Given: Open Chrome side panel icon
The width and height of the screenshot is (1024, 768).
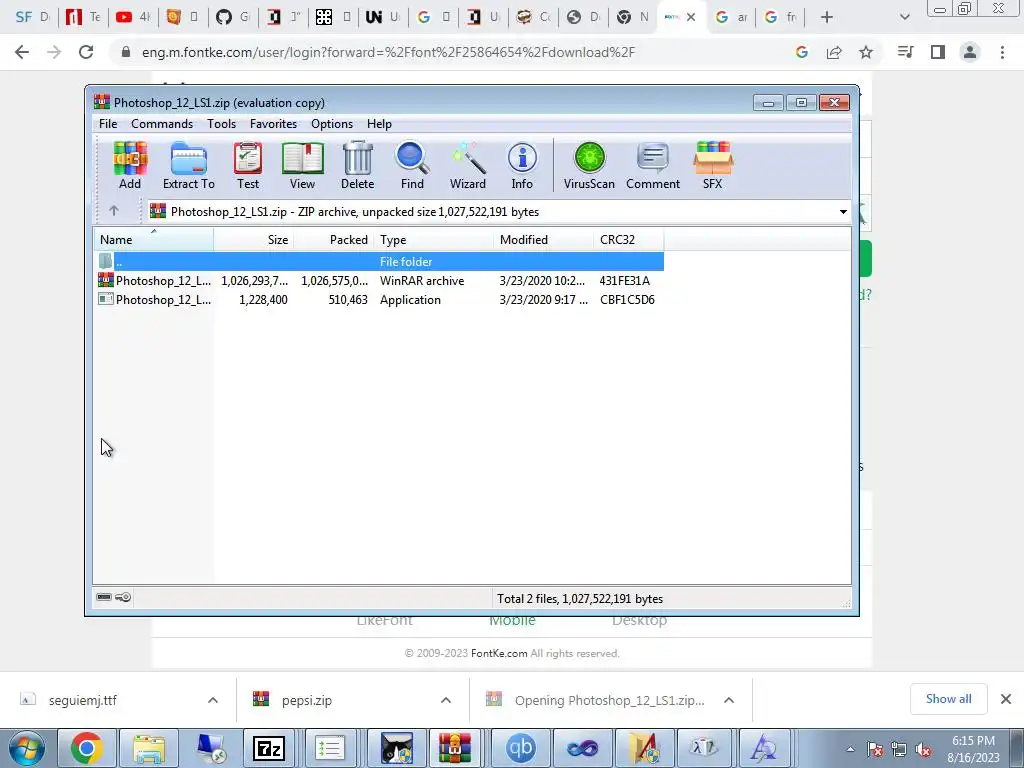Looking at the screenshot, I should click(x=938, y=52).
